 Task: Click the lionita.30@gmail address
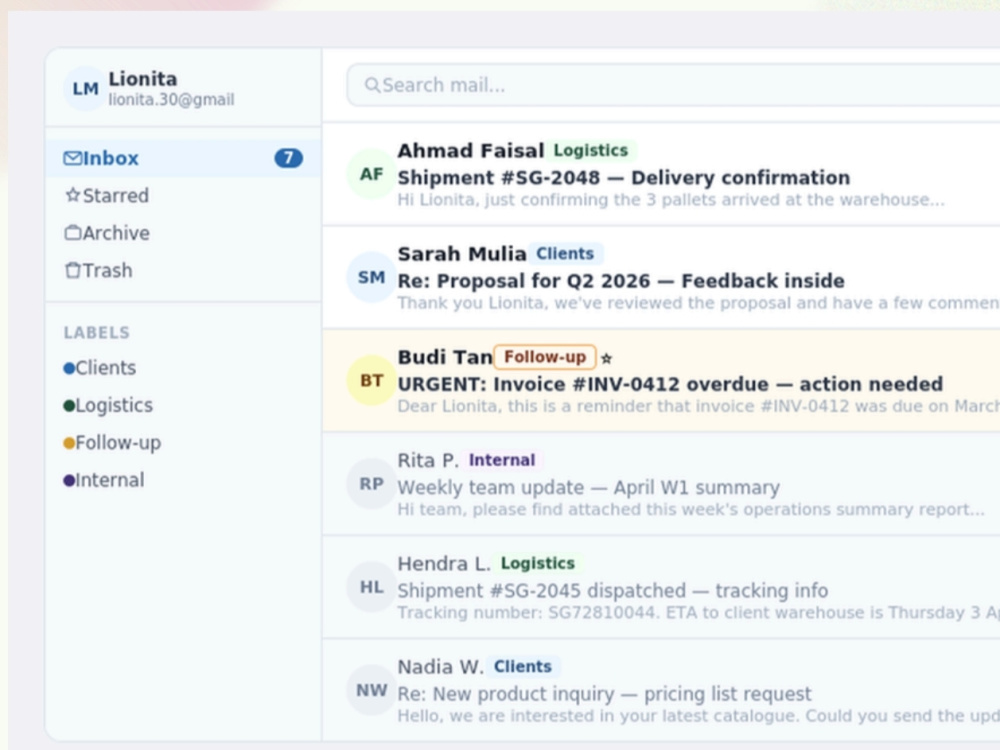pyautogui.click(x=172, y=100)
